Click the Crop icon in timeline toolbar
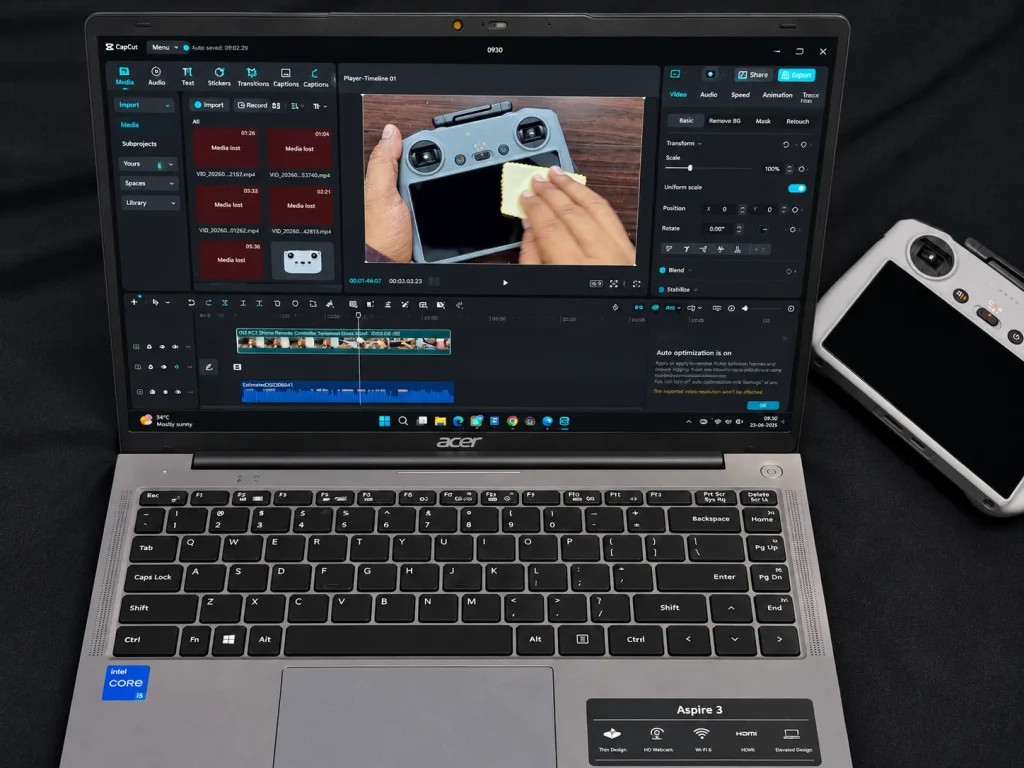Viewport: 1024px width, 768px height. tap(313, 304)
